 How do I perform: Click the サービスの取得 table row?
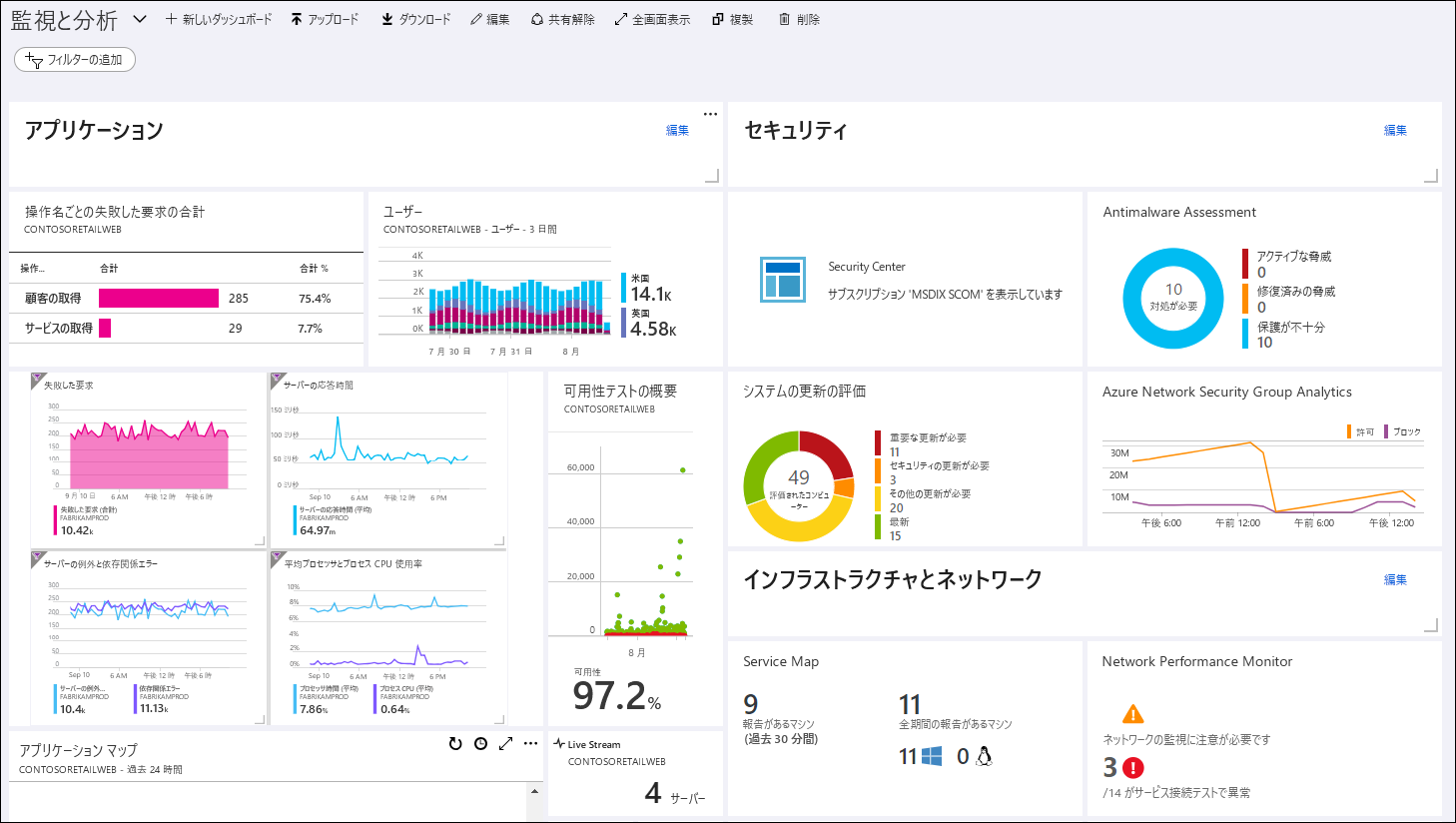tap(187, 328)
